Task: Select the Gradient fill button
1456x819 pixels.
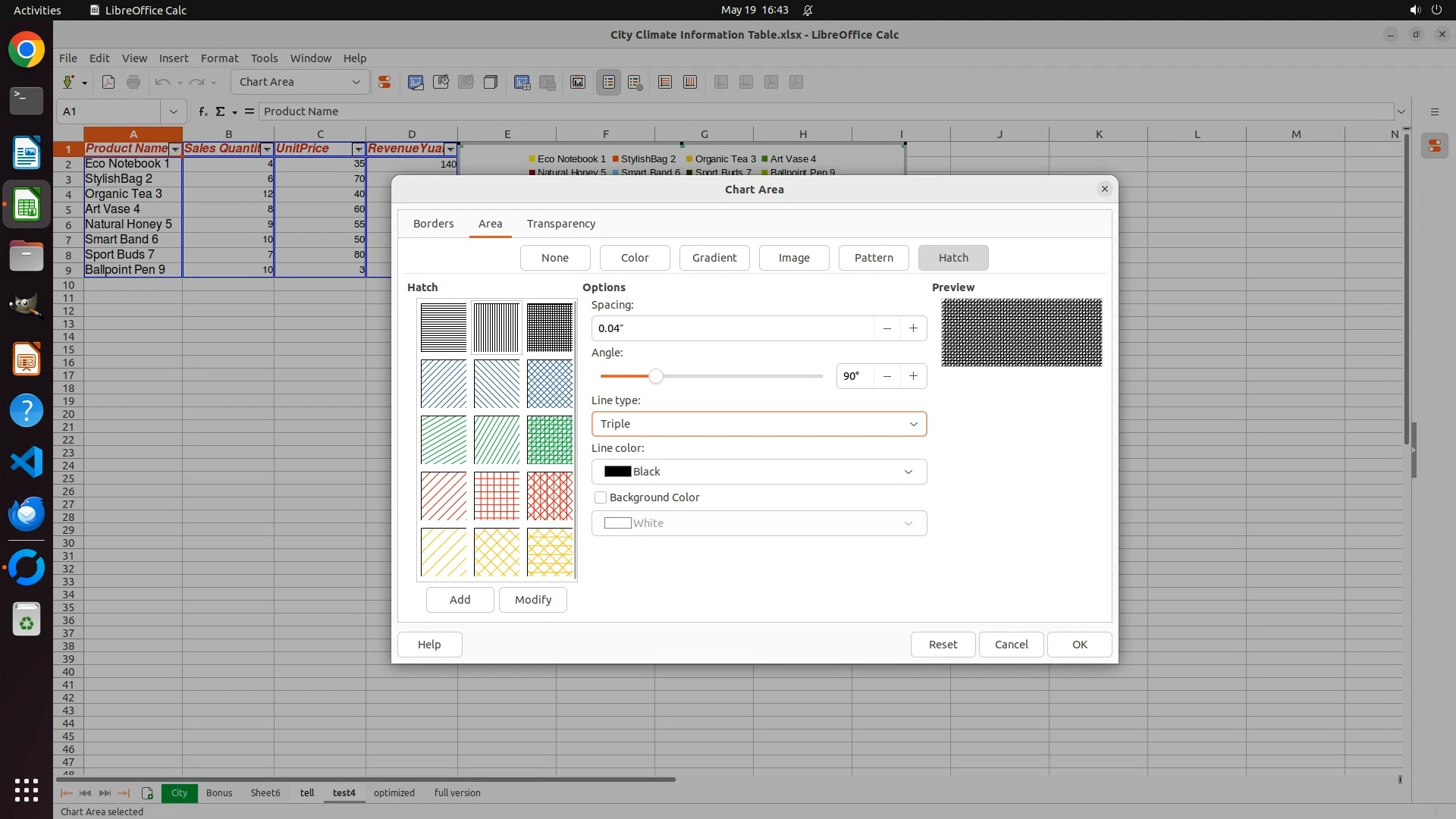Action: point(714,258)
